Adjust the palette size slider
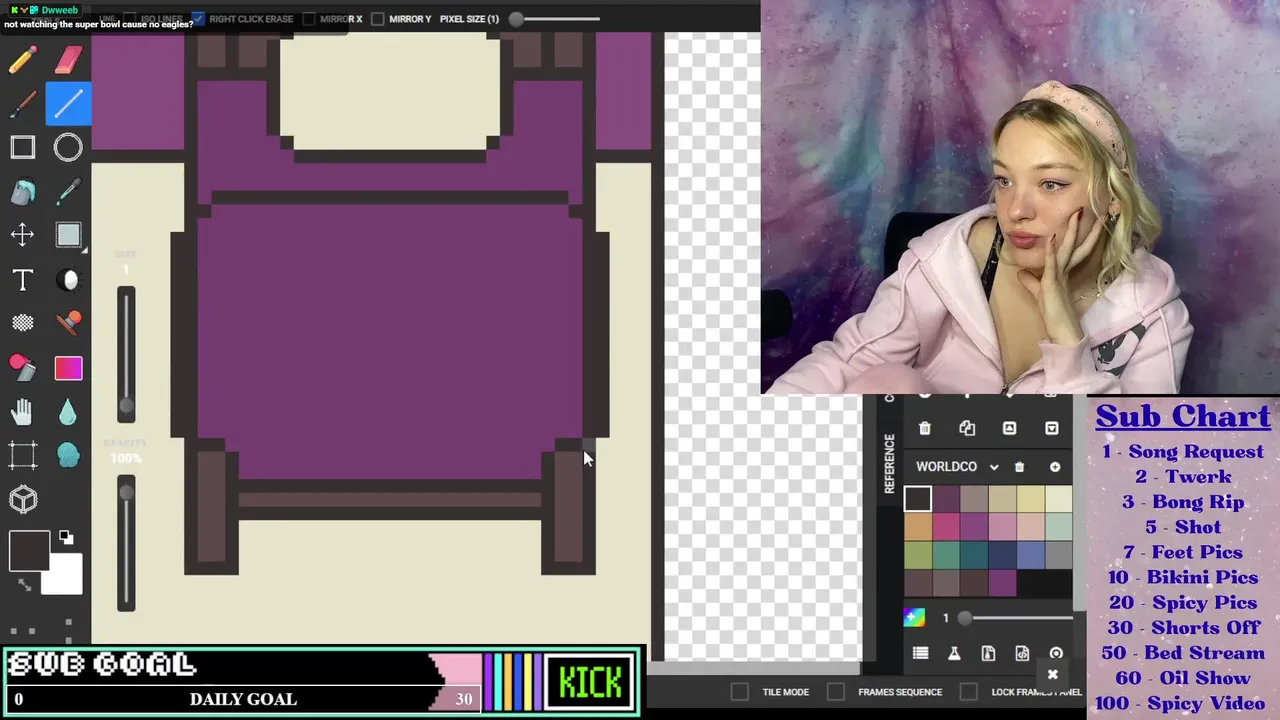This screenshot has height=720, width=1280. pyautogui.click(x=1015, y=618)
